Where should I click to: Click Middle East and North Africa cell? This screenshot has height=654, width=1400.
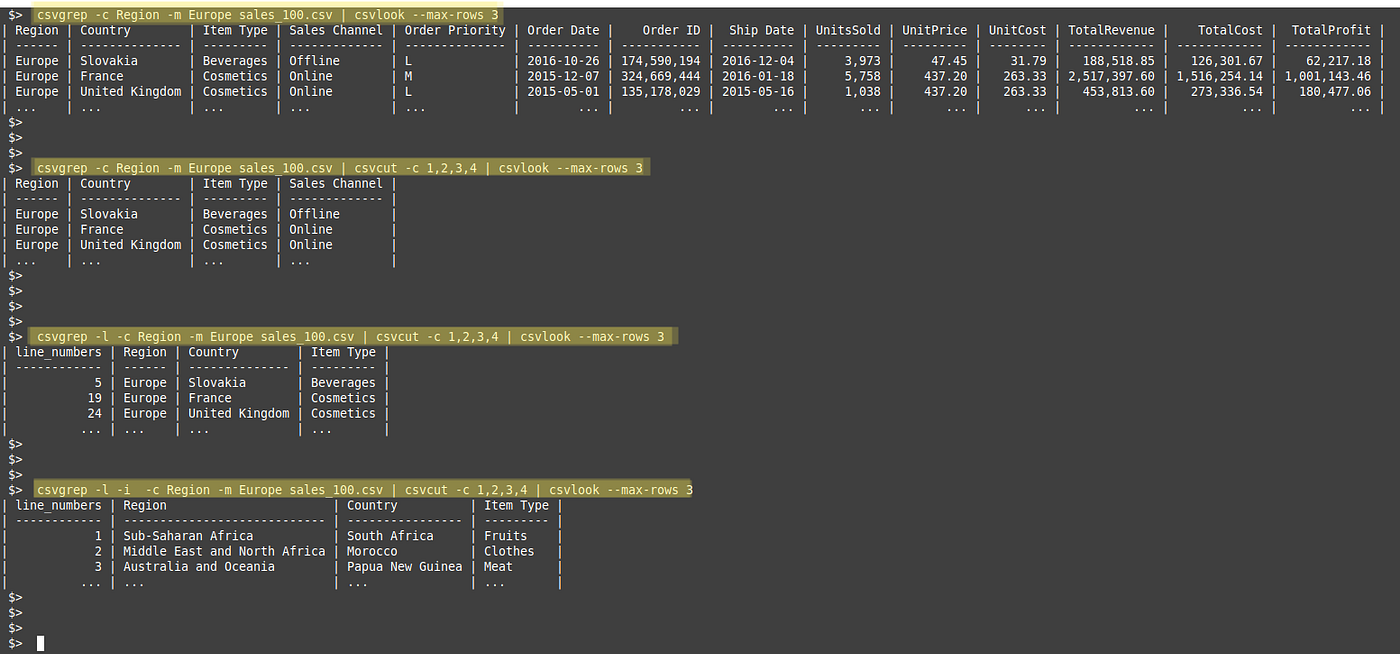(x=225, y=551)
